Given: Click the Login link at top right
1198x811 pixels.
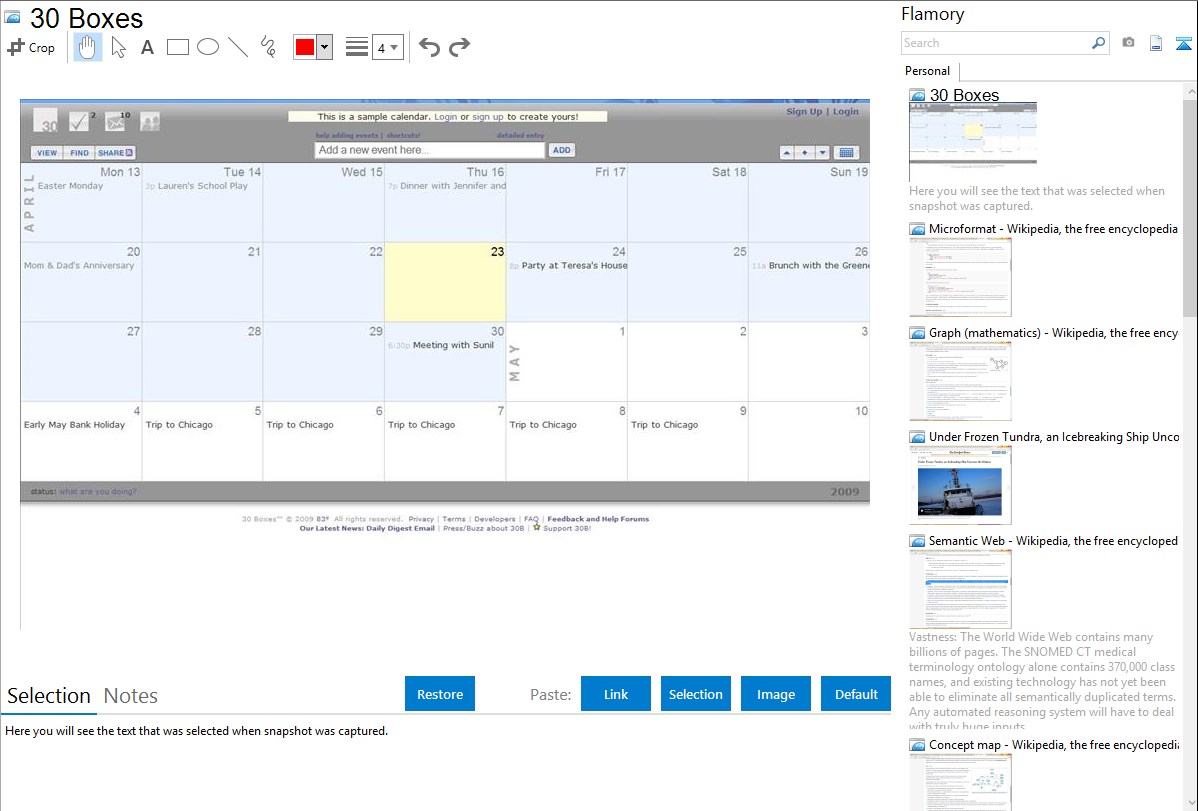Looking at the screenshot, I should pos(846,111).
